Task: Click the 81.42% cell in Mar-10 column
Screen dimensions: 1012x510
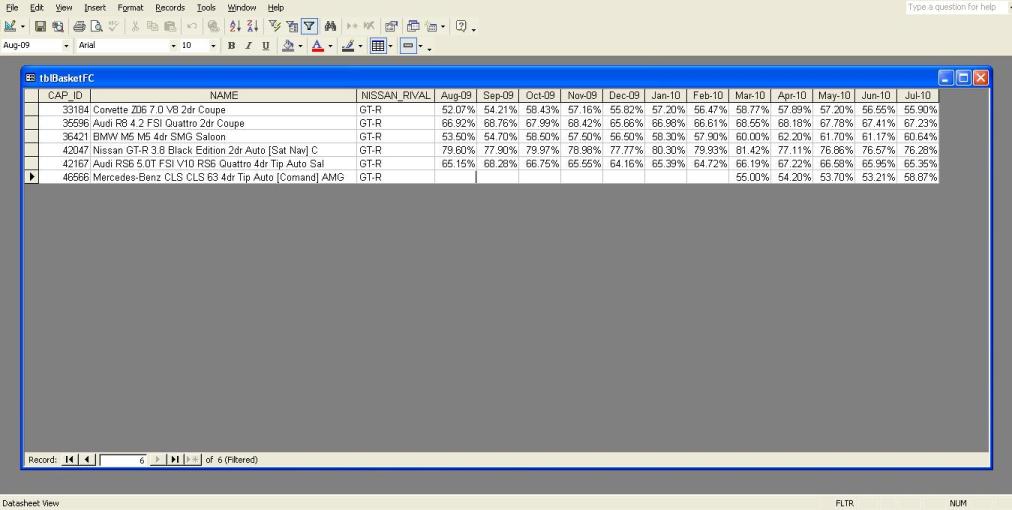Action: (749, 150)
